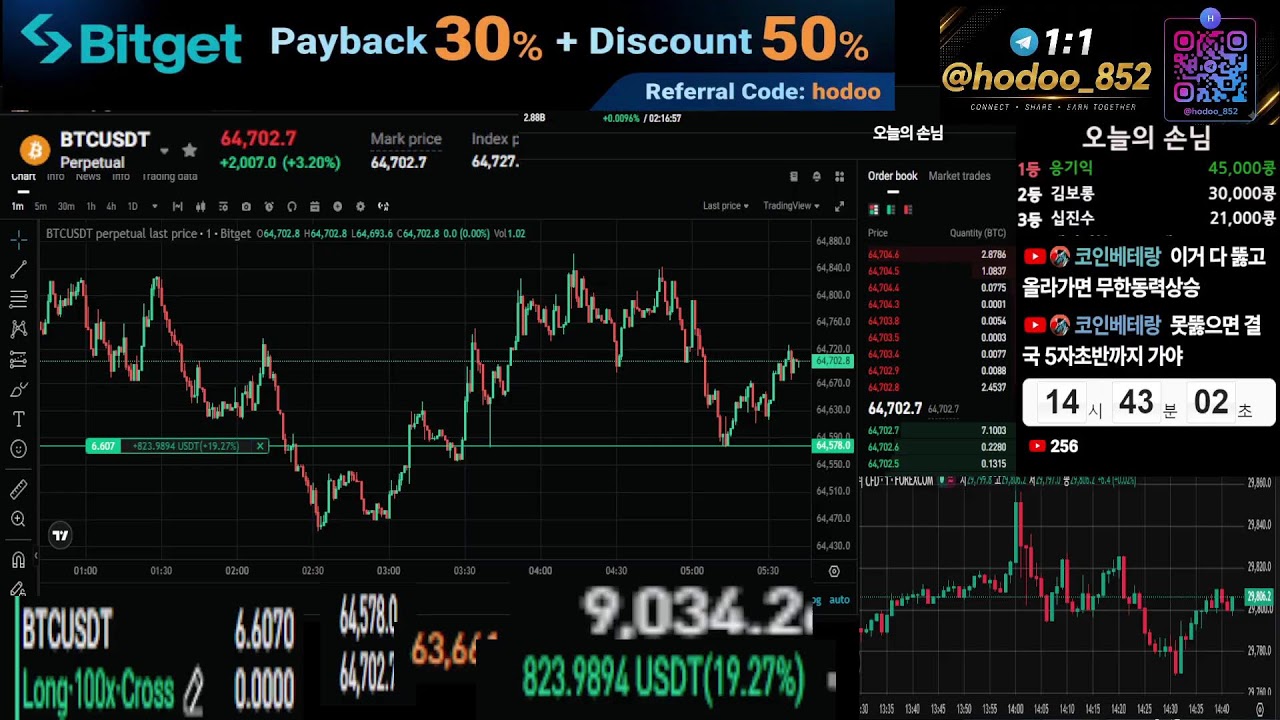Edit the Long 100x Cross leverage pencil
The image size is (1280, 720).
pyautogui.click(x=192, y=690)
